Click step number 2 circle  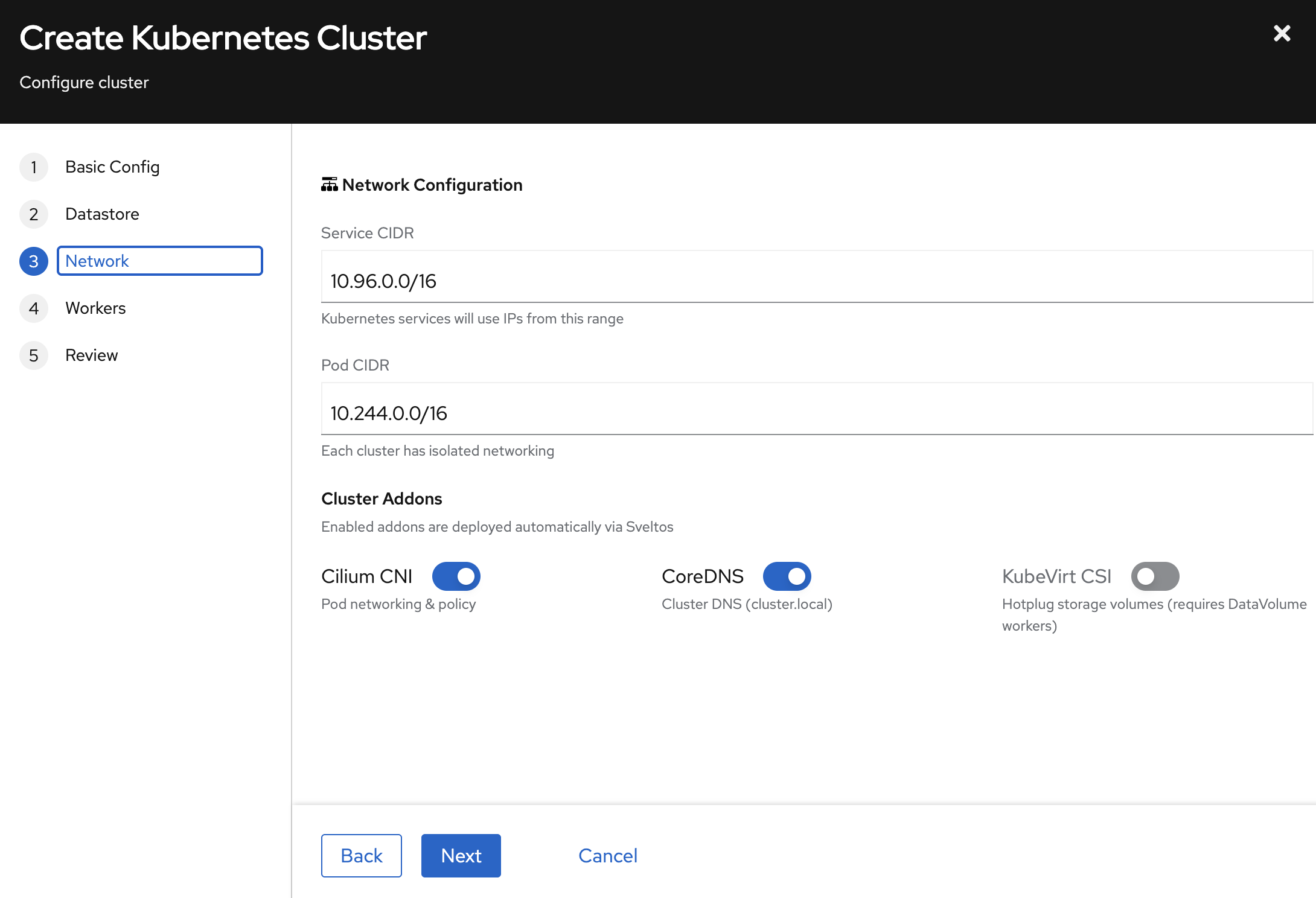click(x=34, y=214)
